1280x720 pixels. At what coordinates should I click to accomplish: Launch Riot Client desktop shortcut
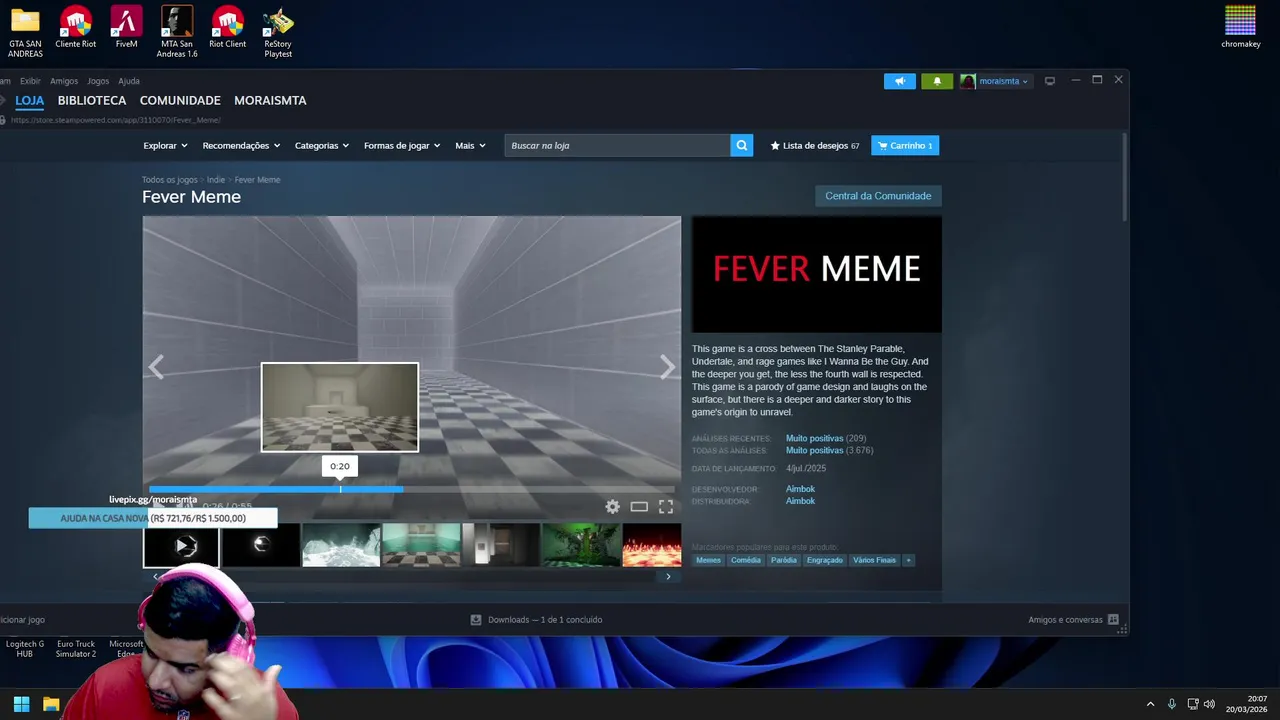point(227,28)
